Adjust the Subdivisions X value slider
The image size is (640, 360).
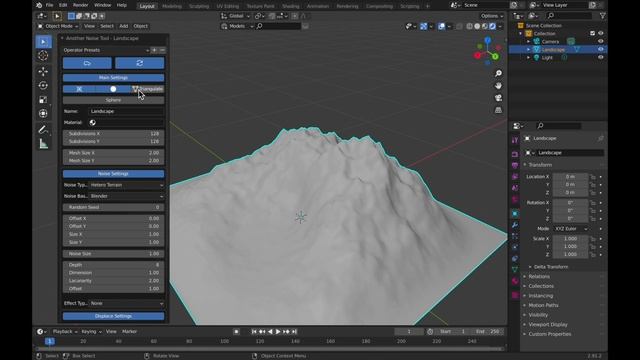[x=113, y=134]
